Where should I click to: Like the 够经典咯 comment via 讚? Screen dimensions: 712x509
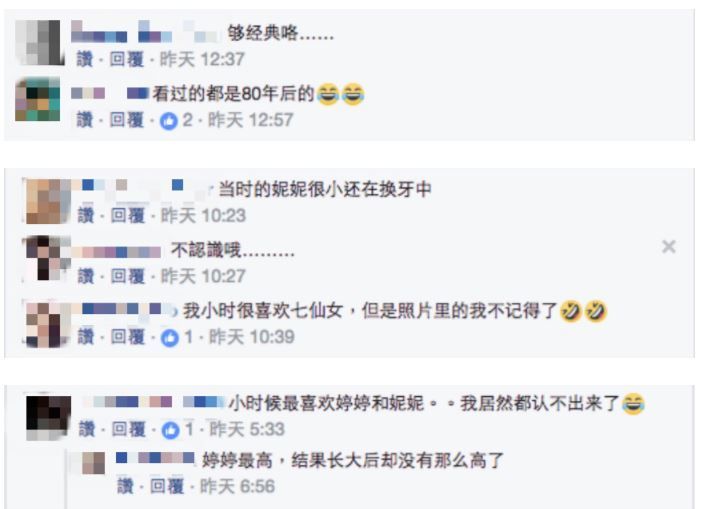coord(84,59)
